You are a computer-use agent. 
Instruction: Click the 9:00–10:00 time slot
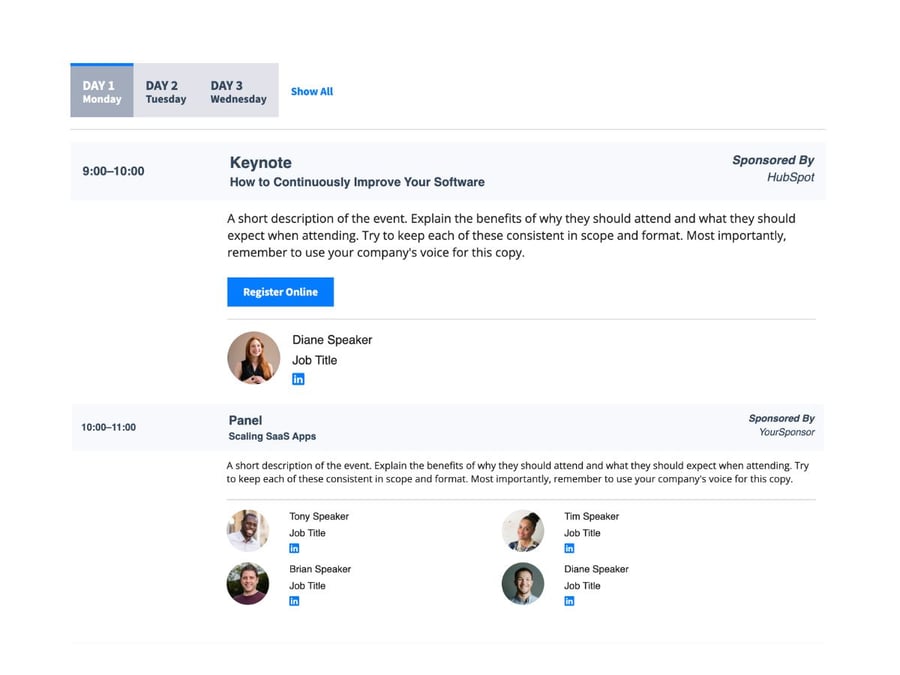113,171
